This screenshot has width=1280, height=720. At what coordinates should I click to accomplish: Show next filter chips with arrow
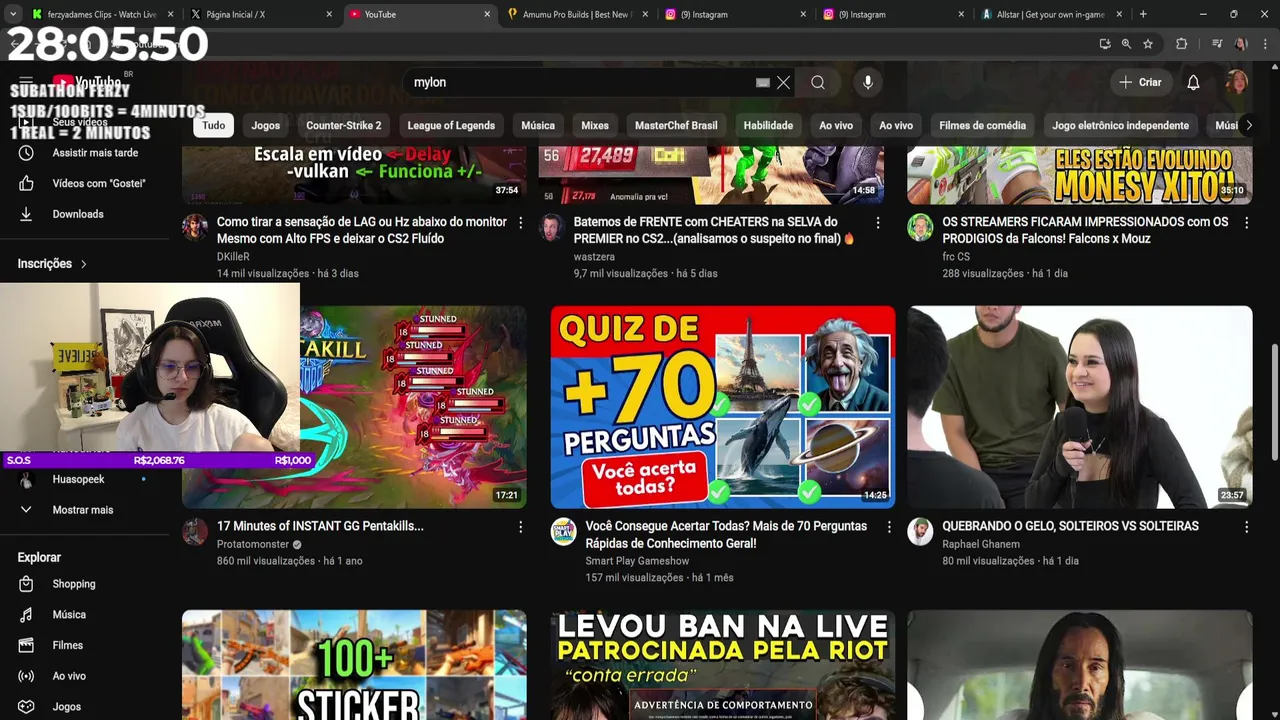[x=1248, y=125]
